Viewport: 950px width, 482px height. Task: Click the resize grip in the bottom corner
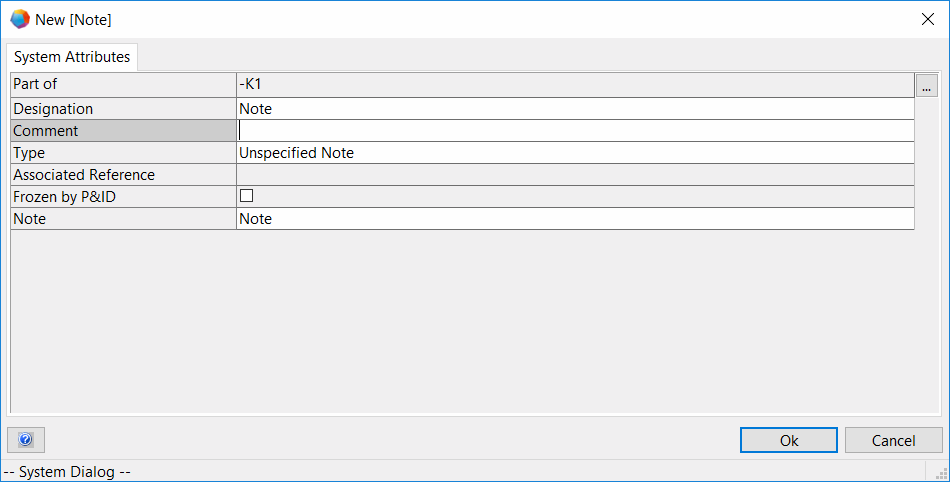point(941,474)
